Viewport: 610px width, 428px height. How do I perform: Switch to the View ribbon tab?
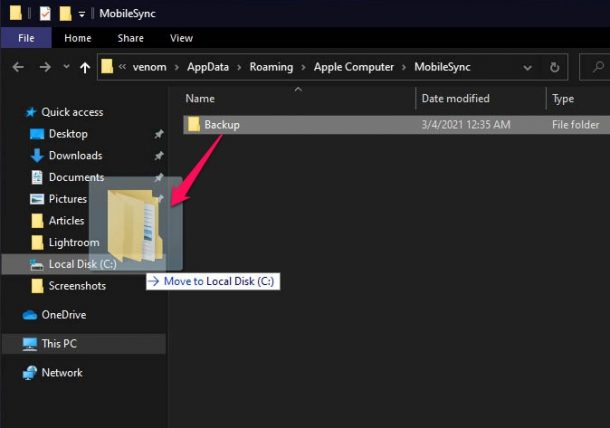pos(181,38)
